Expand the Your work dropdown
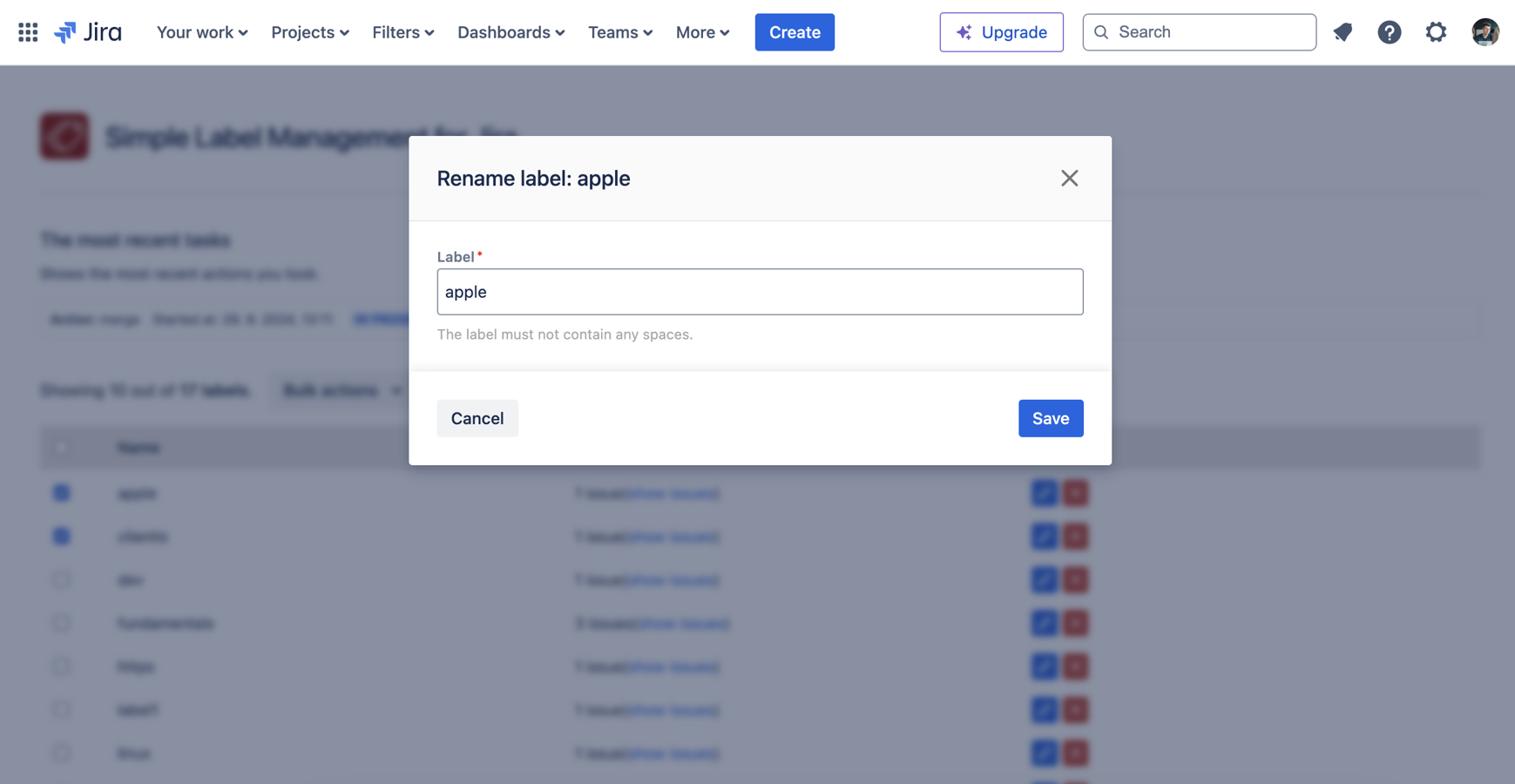Viewport: 1515px width, 784px height. click(x=202, y=32)
